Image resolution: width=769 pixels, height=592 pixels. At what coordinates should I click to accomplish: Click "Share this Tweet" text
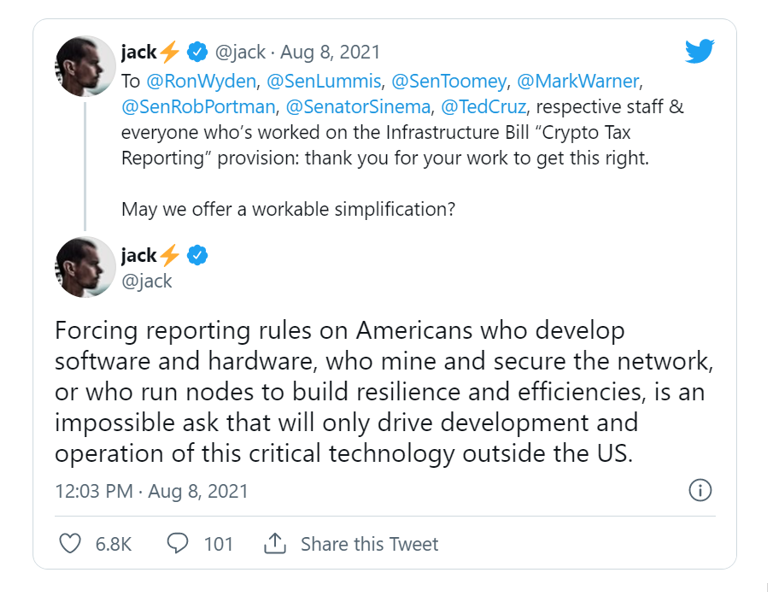369,544
